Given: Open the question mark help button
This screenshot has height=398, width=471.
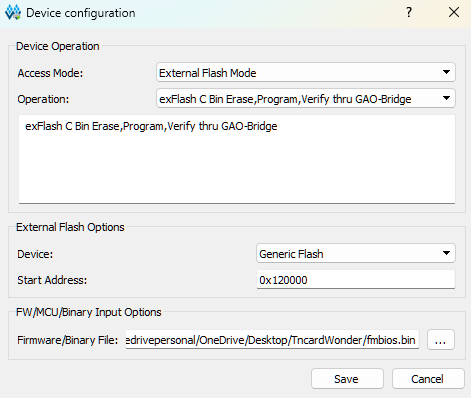Looking at the screenshot, I should tap(409, 13).
